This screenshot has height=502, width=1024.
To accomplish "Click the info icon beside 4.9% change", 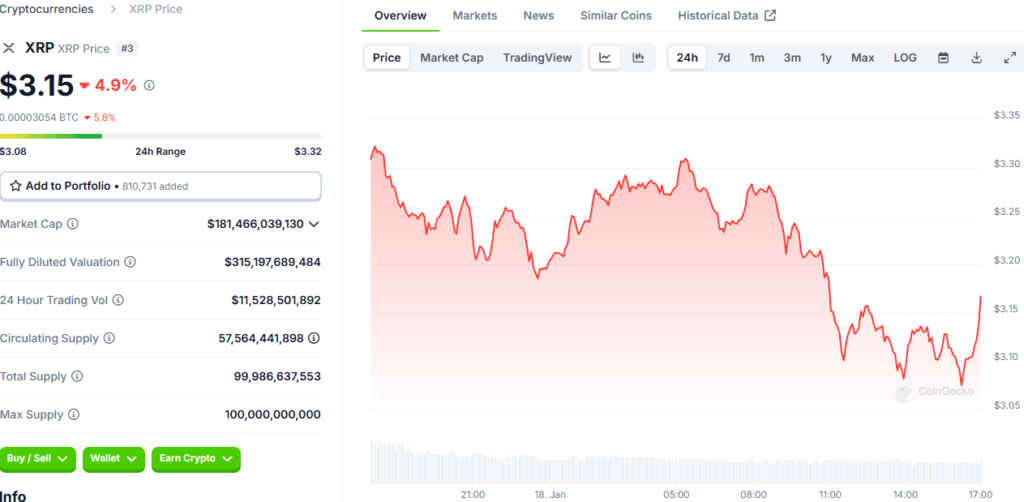I will coord(149,85).
